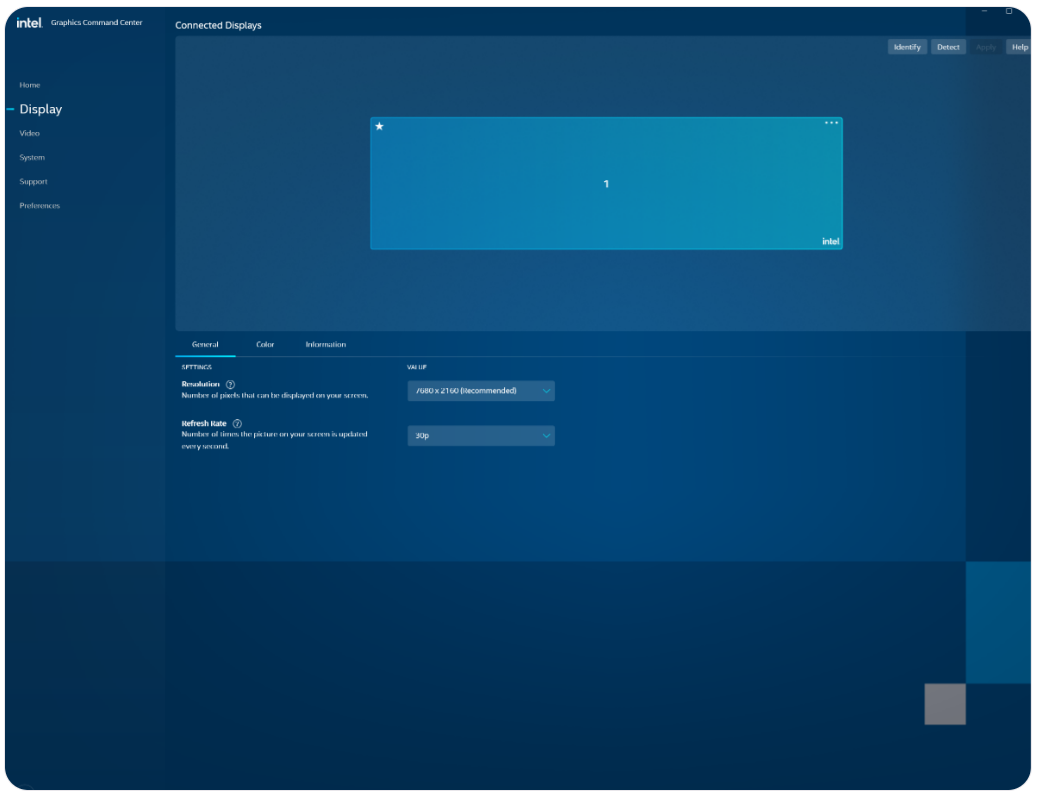The height and width of the screenshot is (798, 1037).
Task: Open the Information tab
Action: coord(326,344)
